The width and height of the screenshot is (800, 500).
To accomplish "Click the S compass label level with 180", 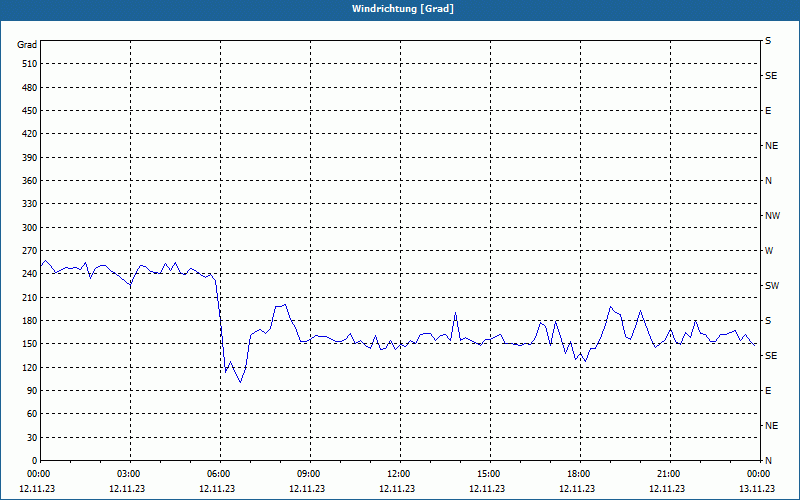I will (768, 321).
